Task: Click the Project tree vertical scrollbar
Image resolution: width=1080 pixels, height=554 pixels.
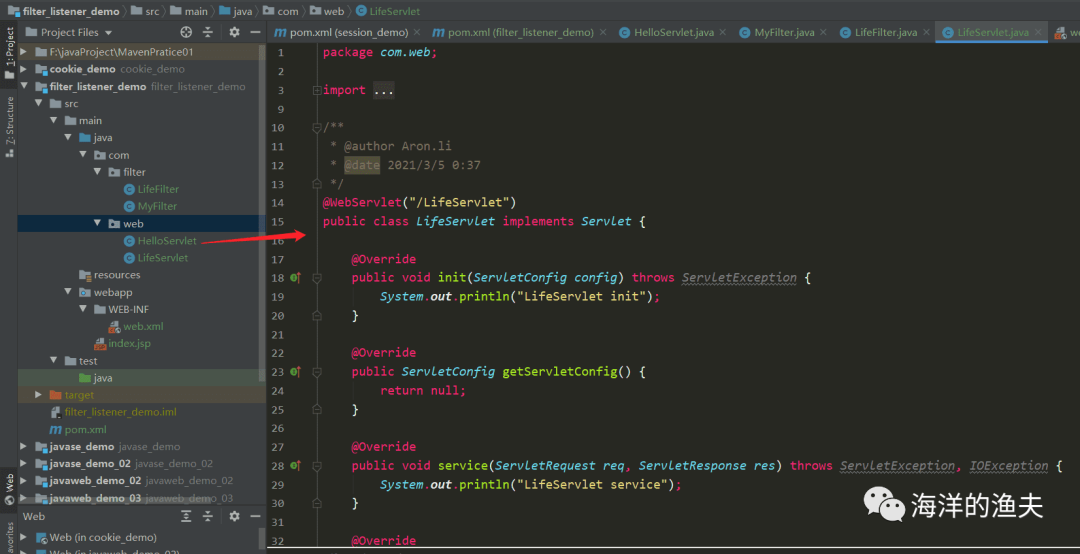Action: point(262,200)
